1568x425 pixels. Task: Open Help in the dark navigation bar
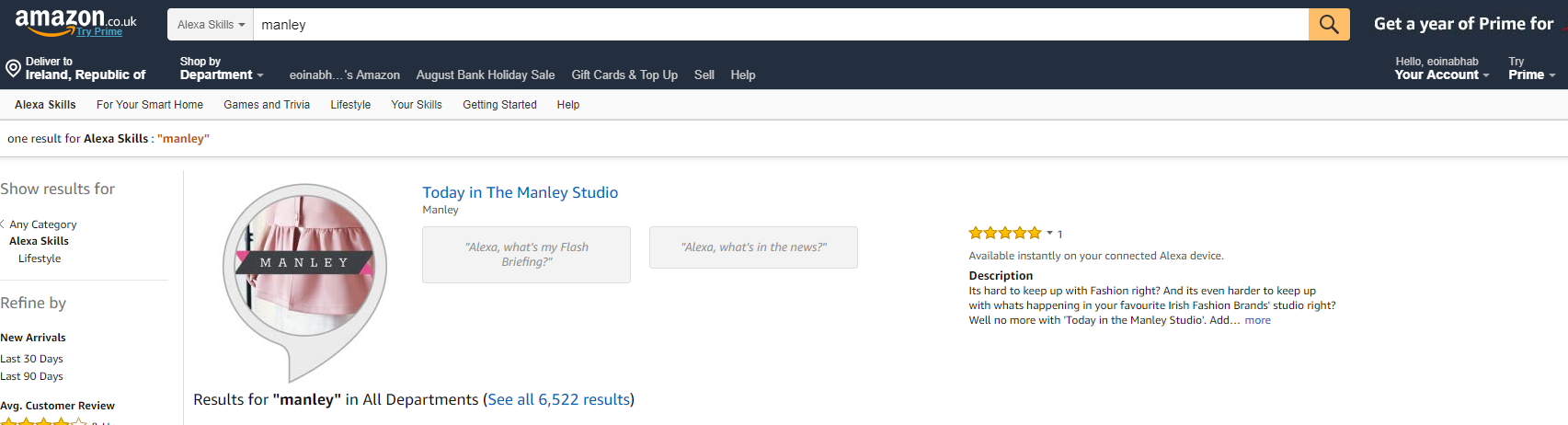coord(743,75)
